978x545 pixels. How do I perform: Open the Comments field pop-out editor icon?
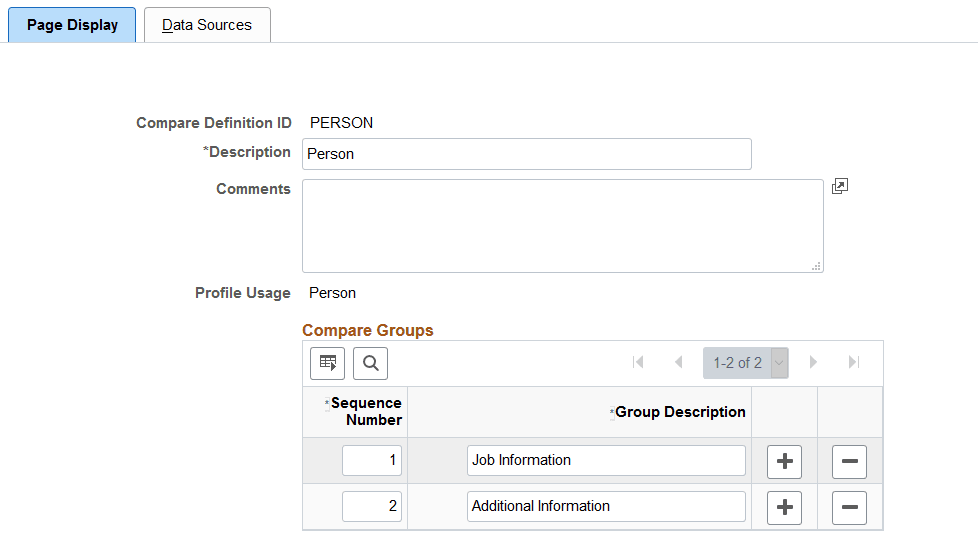[840, 186]
